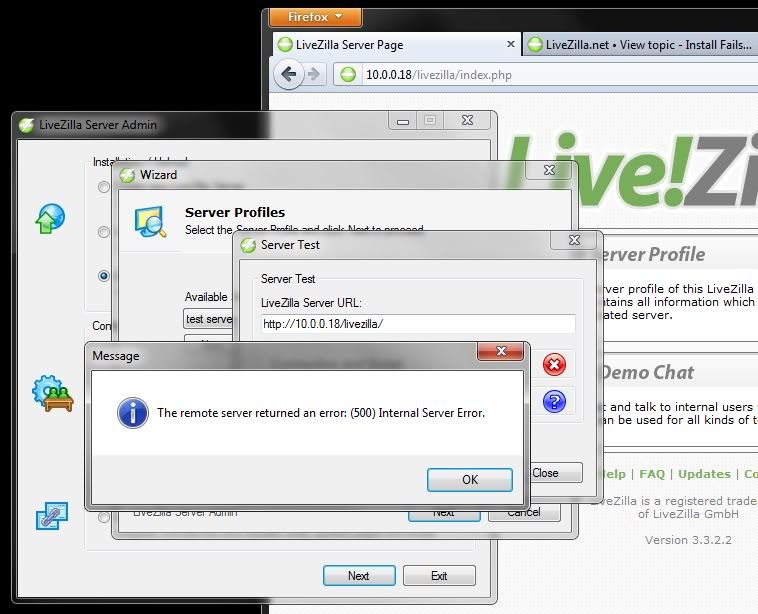
Task: Click the Firefox forward arrow button
Action: [314, 74]
